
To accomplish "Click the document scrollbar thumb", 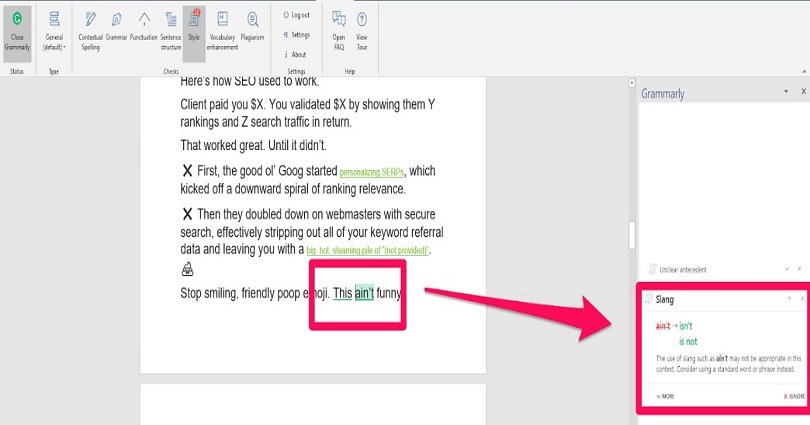I will (631, 235).
